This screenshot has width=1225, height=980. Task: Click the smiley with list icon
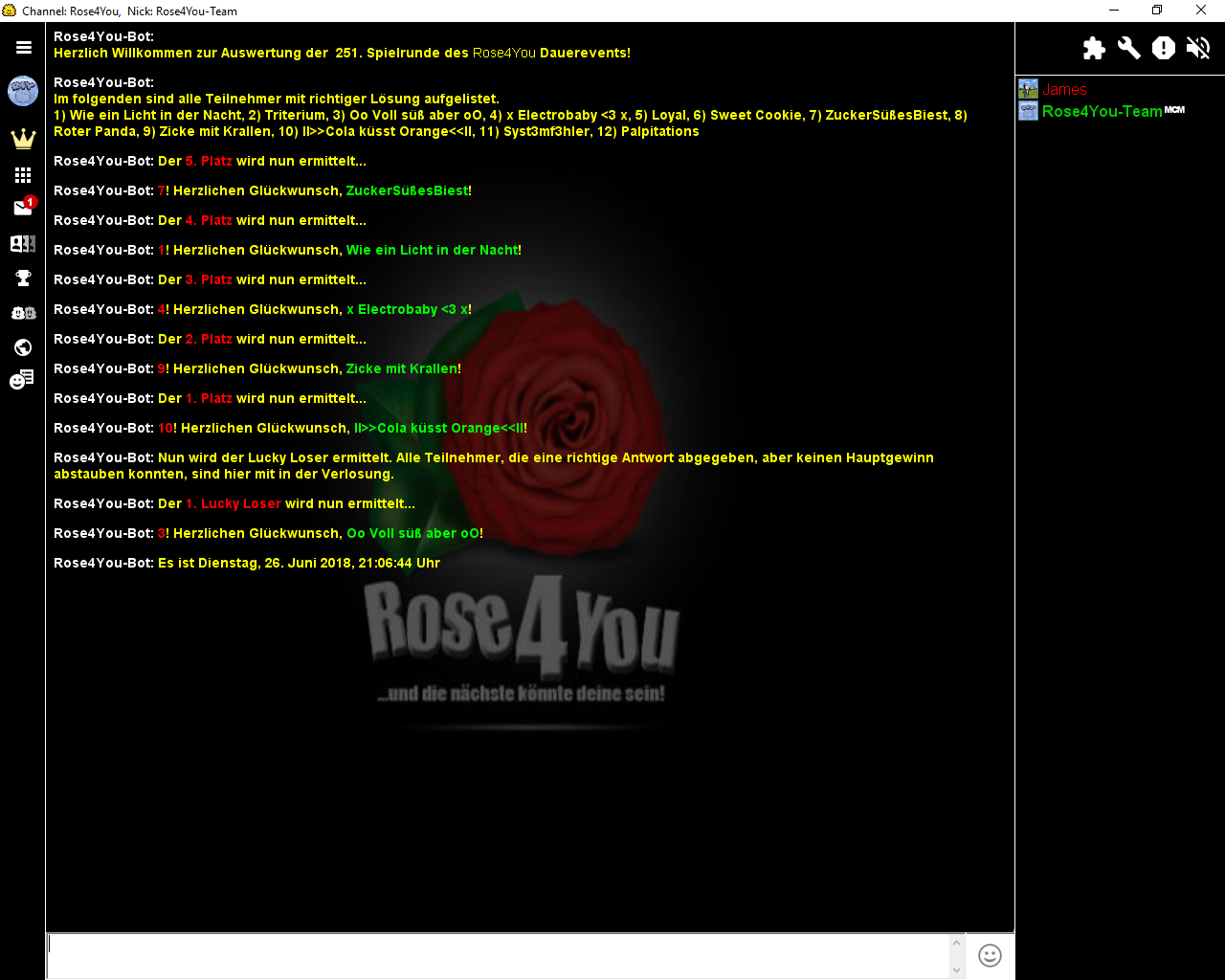pyautogui.click(x=22, y=380)
